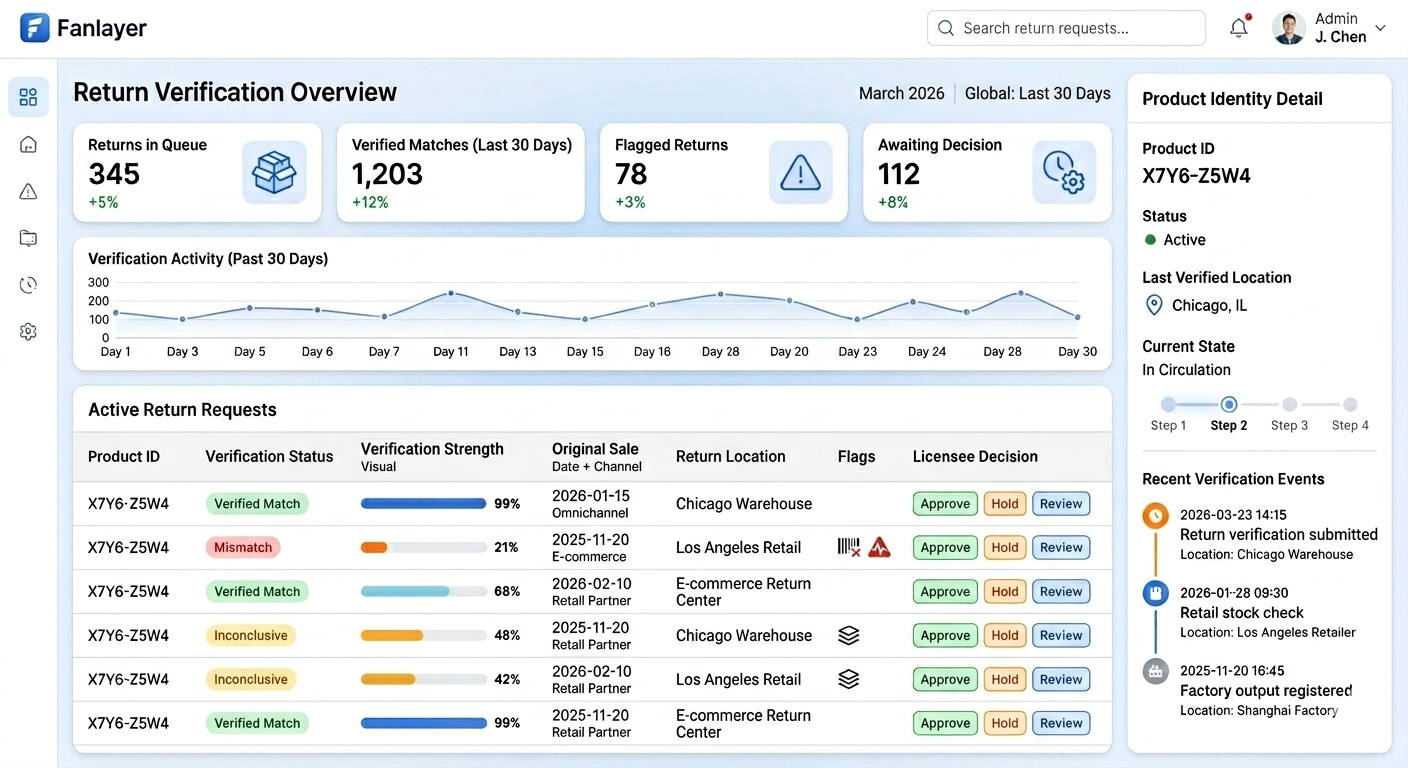
Task: Click the 99% verification strength bar
Action: 424,503
